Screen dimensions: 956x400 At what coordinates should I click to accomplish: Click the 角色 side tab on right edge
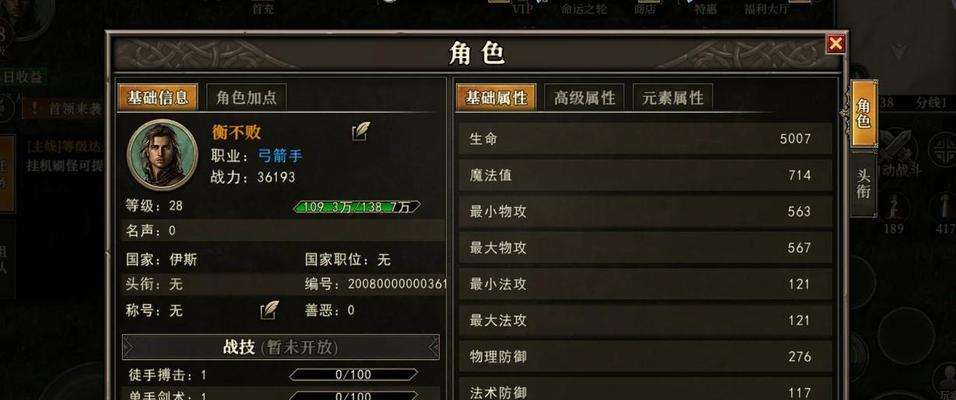pyautogui.click(x=863, y=114)
